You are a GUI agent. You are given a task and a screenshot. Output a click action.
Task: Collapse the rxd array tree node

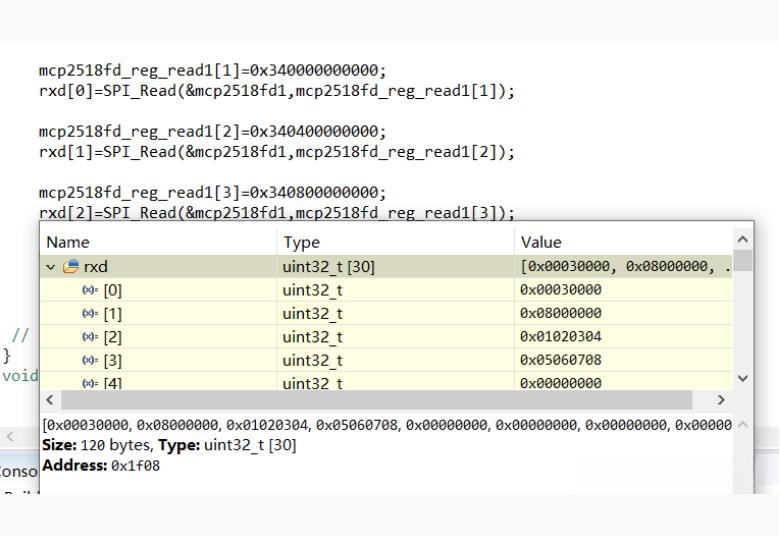coord(50,267)
